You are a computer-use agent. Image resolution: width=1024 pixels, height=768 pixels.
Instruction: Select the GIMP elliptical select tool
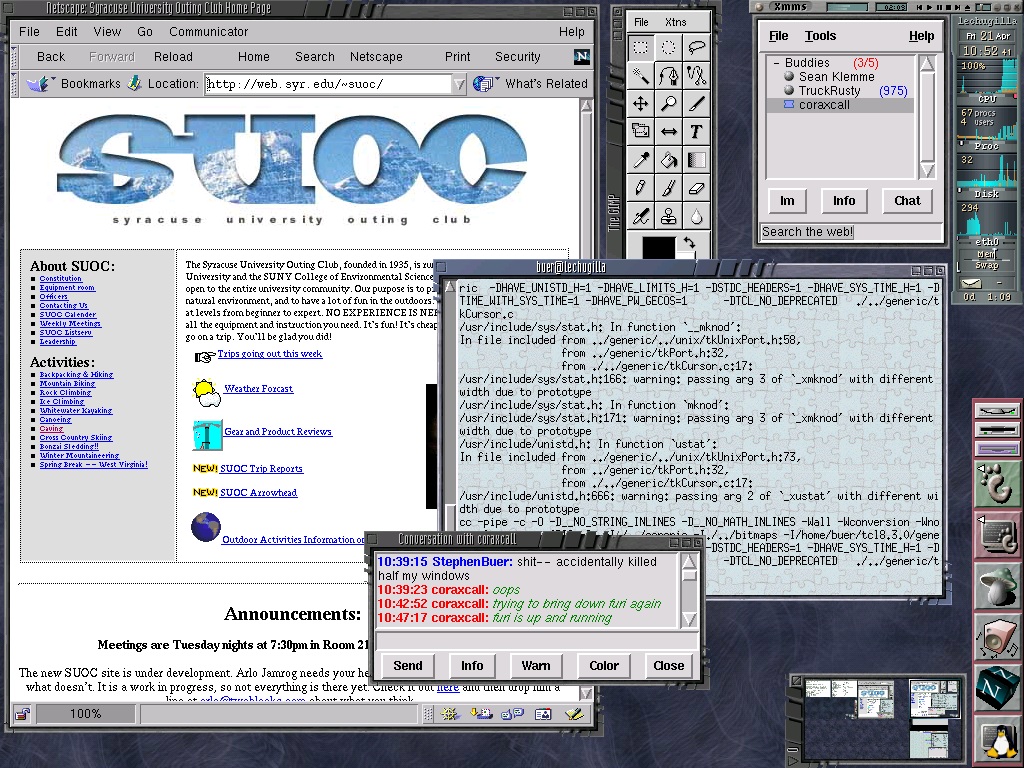point(669,48)
